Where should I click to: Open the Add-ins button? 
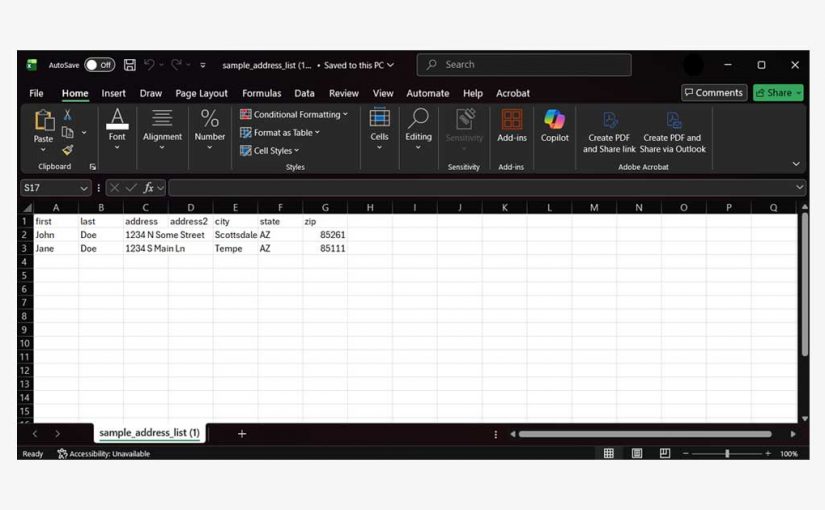click(x=512, y=126)
